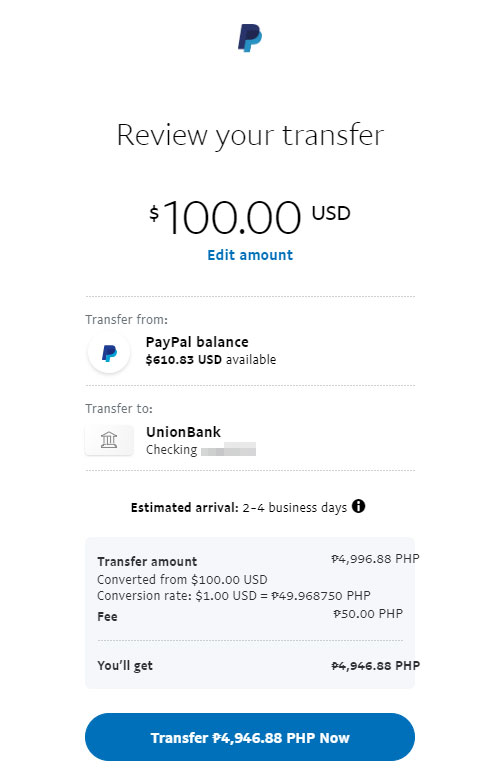
Task: Click the PayPal logo at top
Action: pyautogui.click(x=250, y=37)
